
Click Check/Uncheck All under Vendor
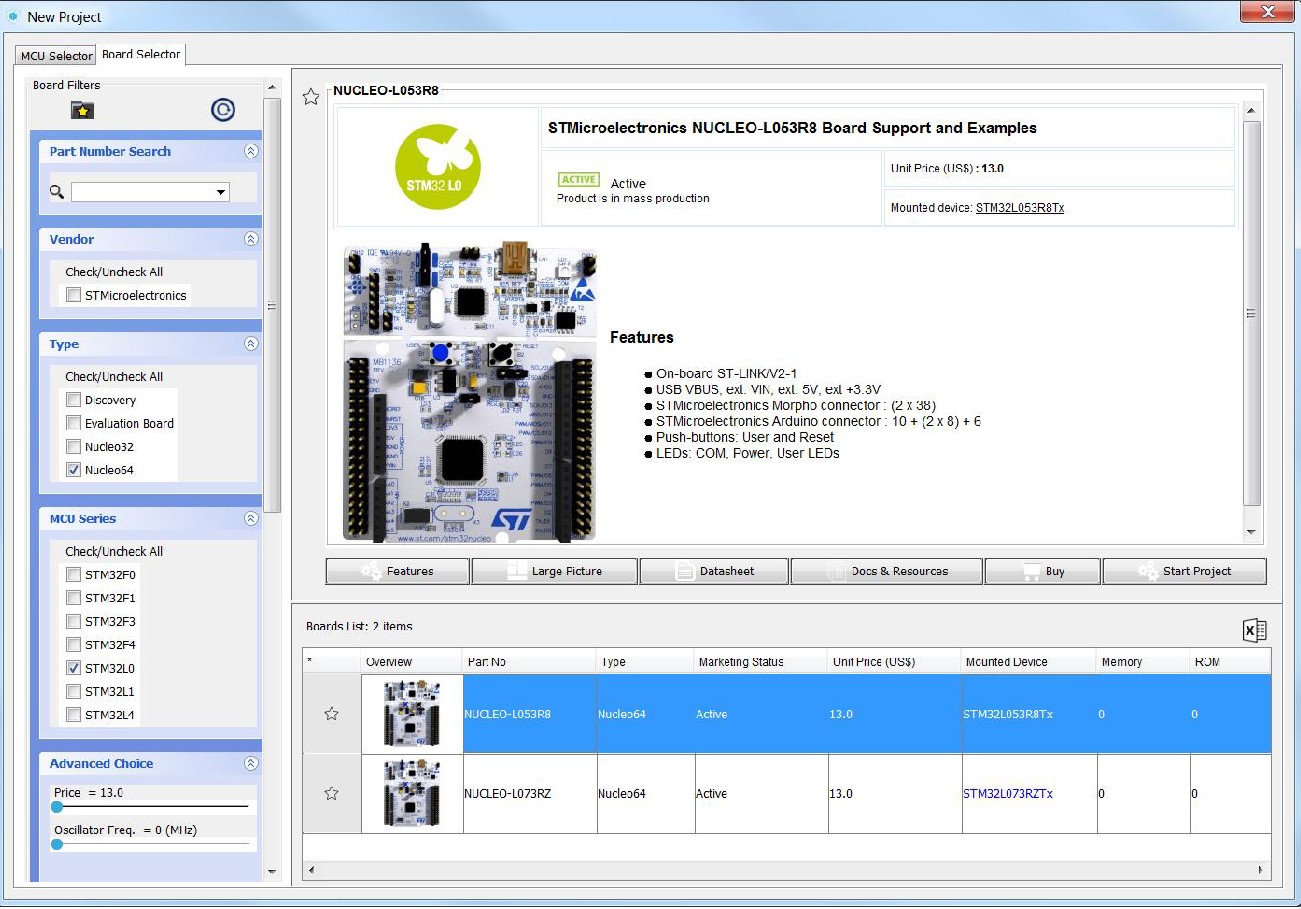(x=114, y=272)
